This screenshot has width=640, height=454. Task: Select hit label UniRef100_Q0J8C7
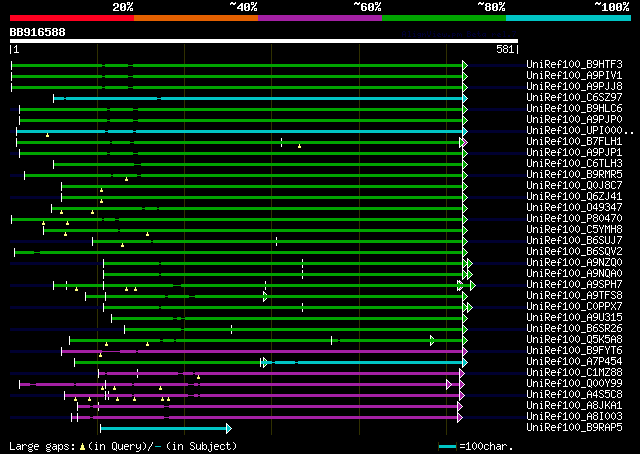click(574, 185)
